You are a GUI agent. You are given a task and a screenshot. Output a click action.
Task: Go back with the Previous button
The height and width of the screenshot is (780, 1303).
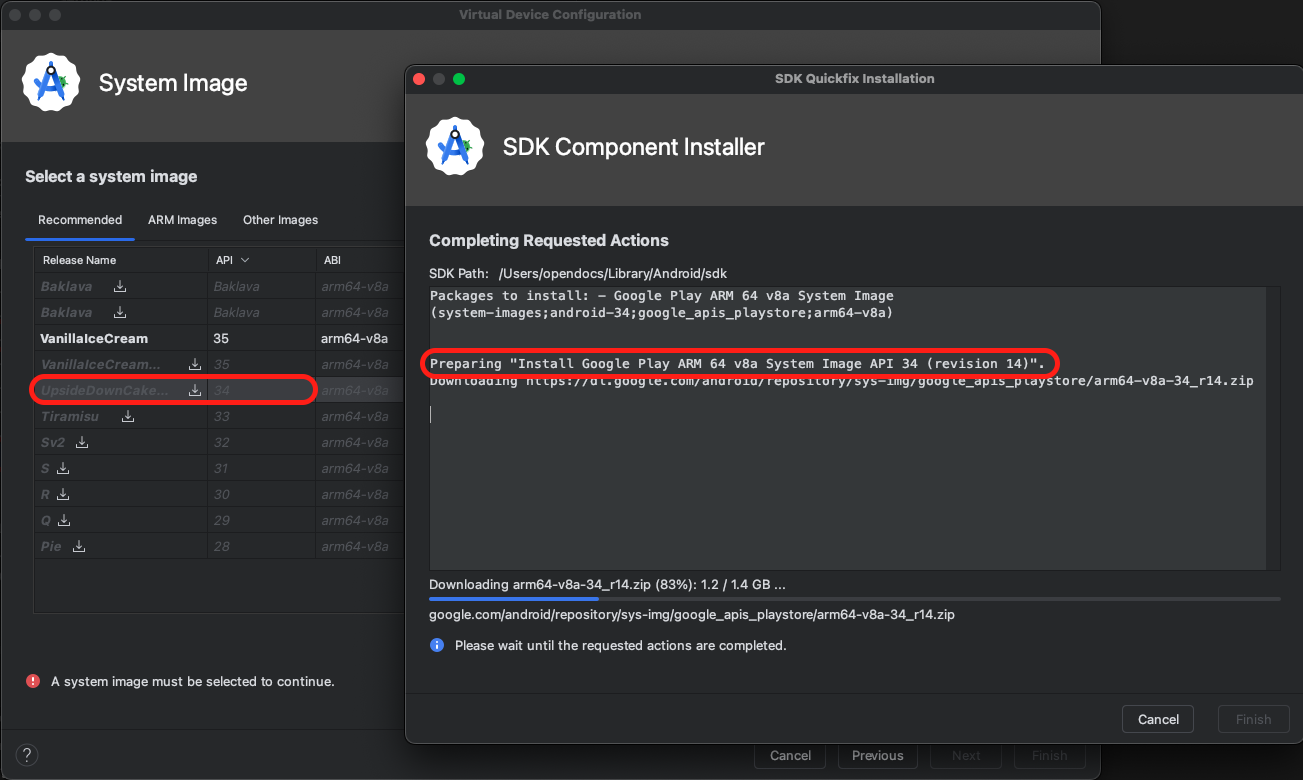878,756
